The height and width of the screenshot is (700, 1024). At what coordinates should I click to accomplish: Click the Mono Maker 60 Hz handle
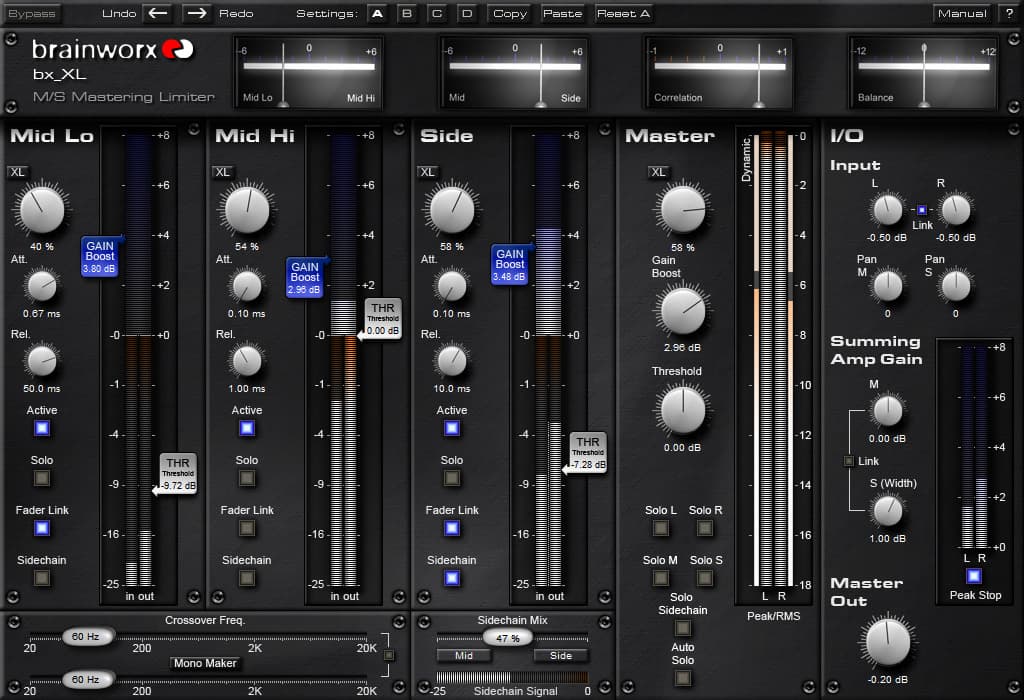click(x=87, y=679)
